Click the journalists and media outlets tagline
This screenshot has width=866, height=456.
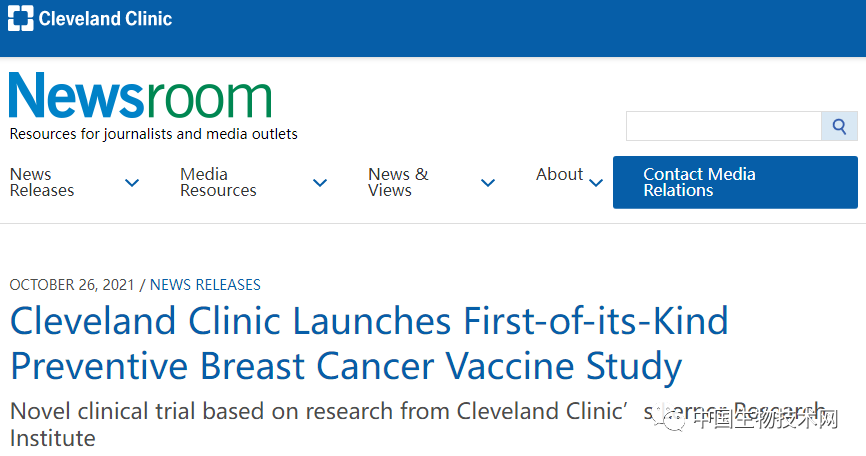(x=154, y=134)
